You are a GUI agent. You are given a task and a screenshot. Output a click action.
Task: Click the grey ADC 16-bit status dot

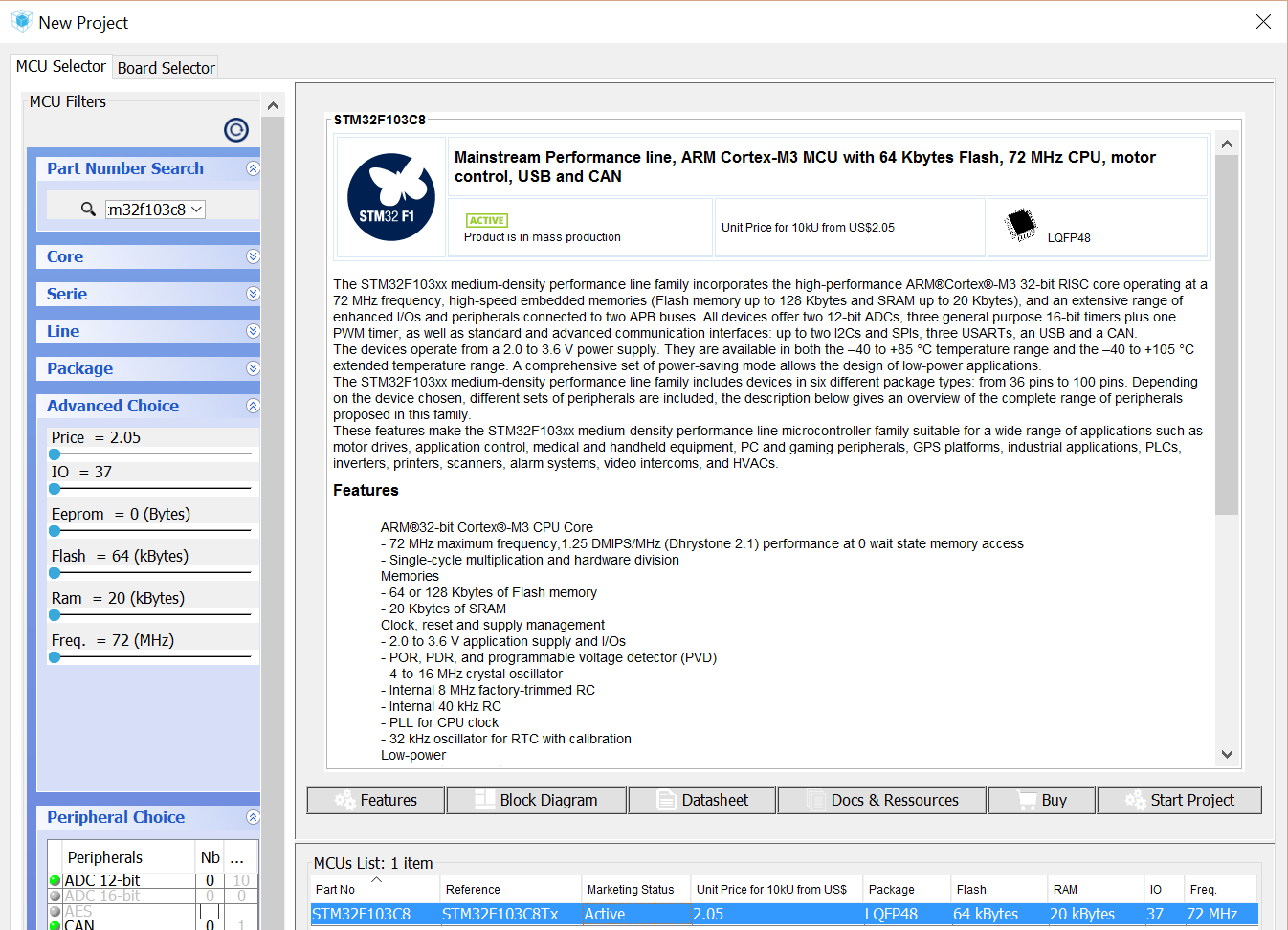coord(56,897)
